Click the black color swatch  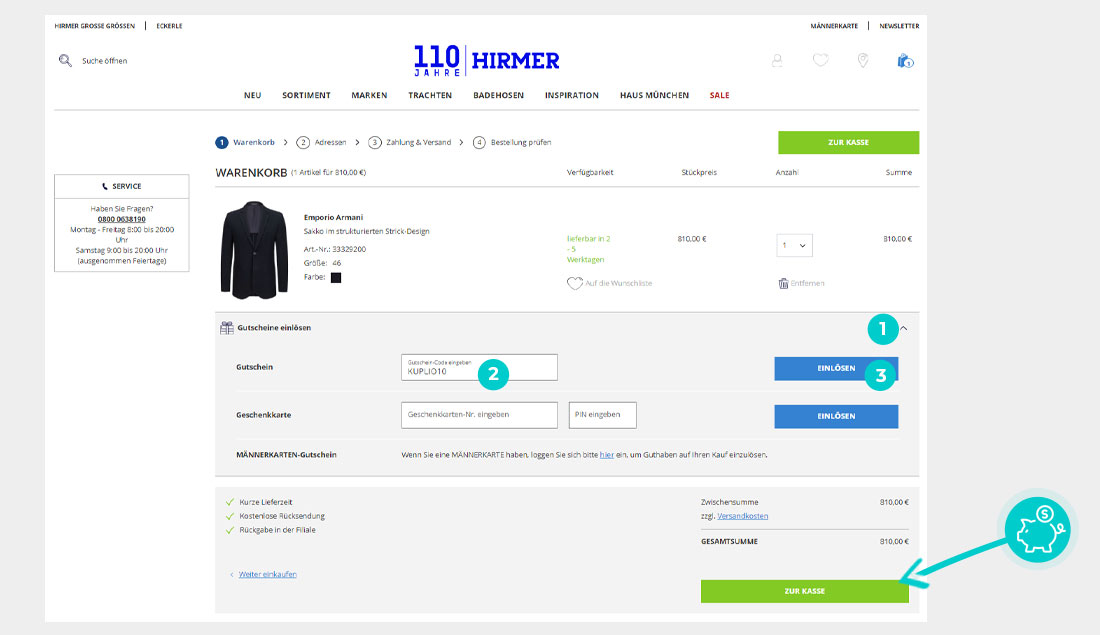tap(336, 278)
